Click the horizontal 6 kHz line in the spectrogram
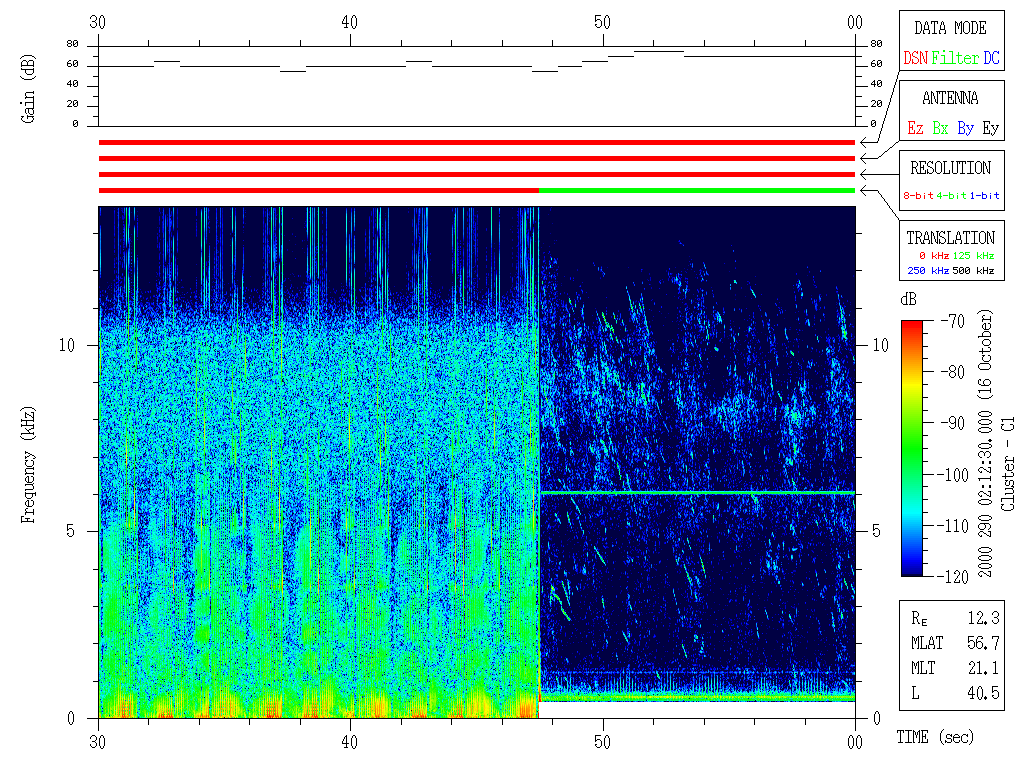 (x=697, y=493)
